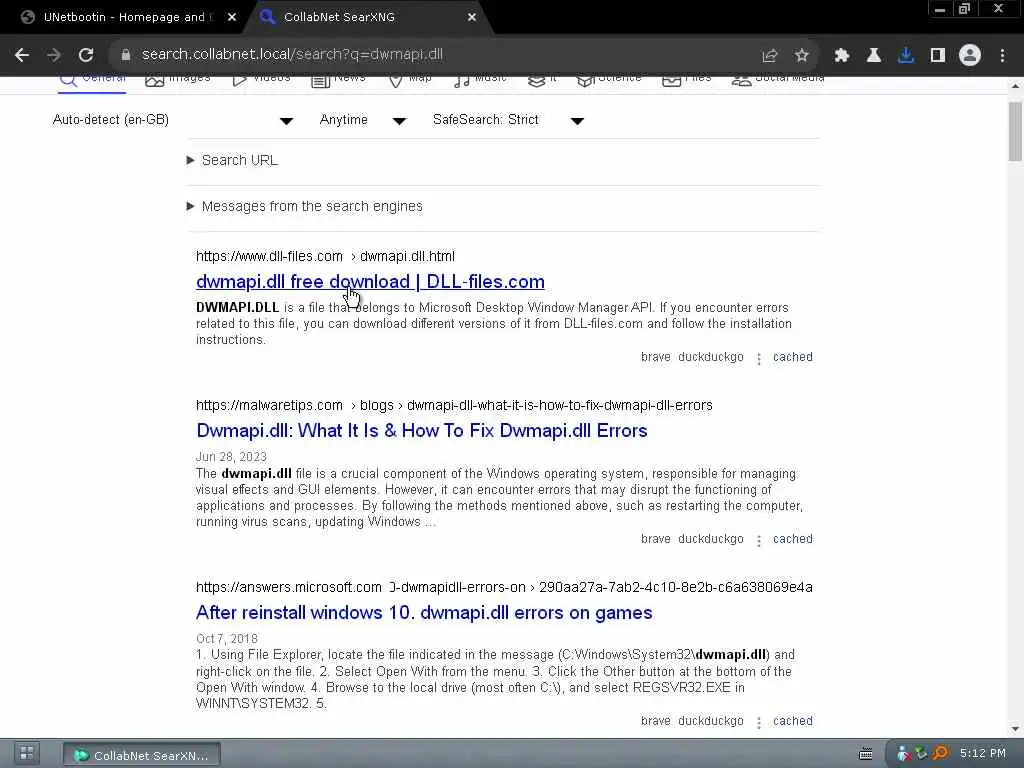Open dwmapi.dll free download DLL-files.com result

(x=370, y=281)
